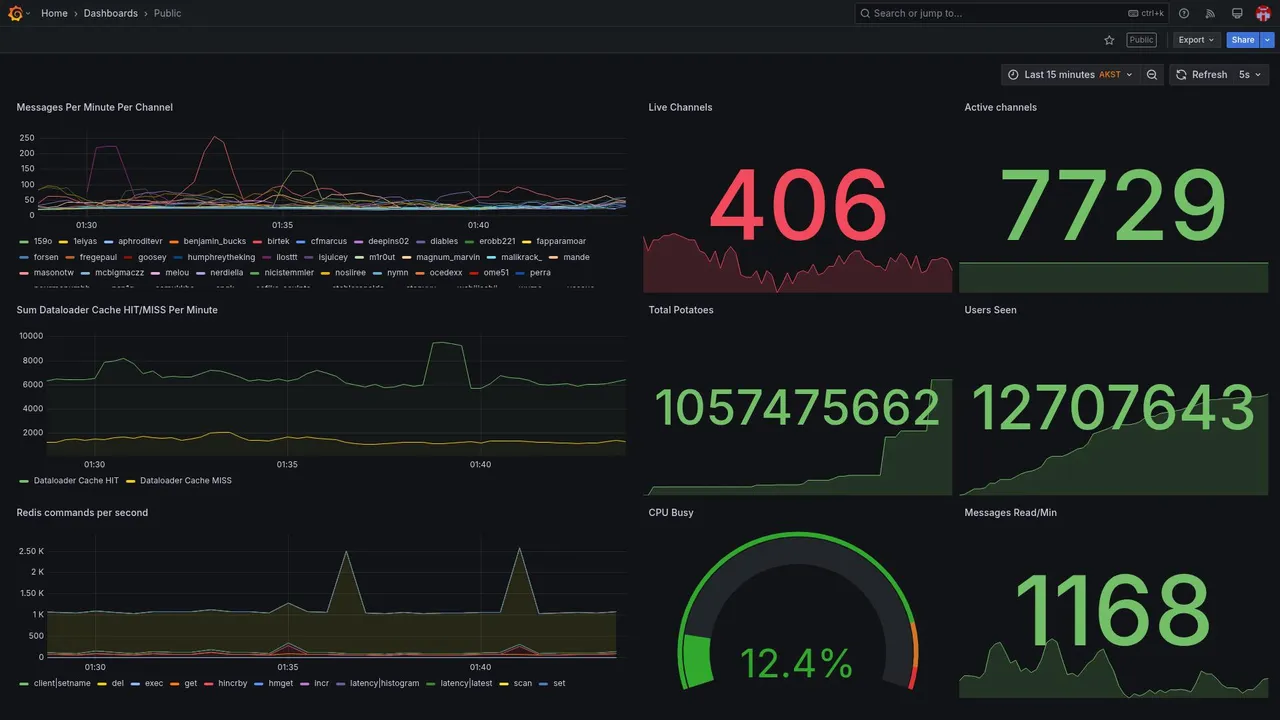1280x720 pixels.
Task: Click the monitor icon beside the avatar
Action: tap(1237, 13)
